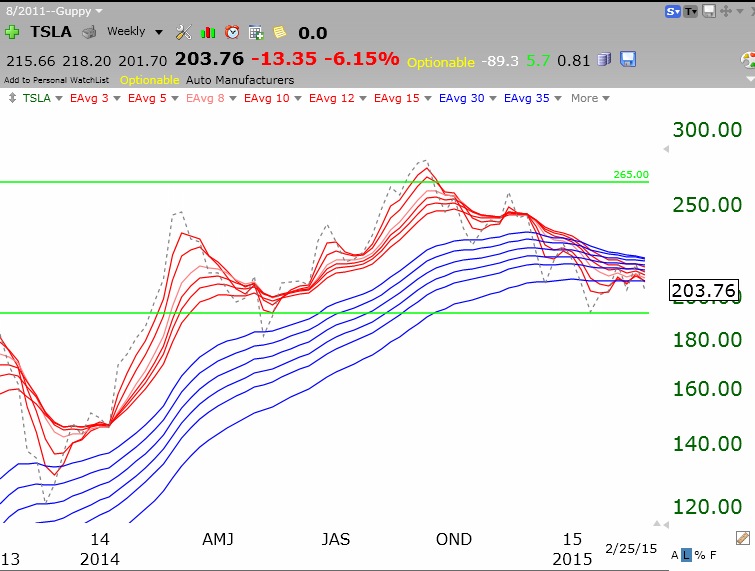Expand the arrow below the palette icon
The image size is (755, 571).
(750, 78)
